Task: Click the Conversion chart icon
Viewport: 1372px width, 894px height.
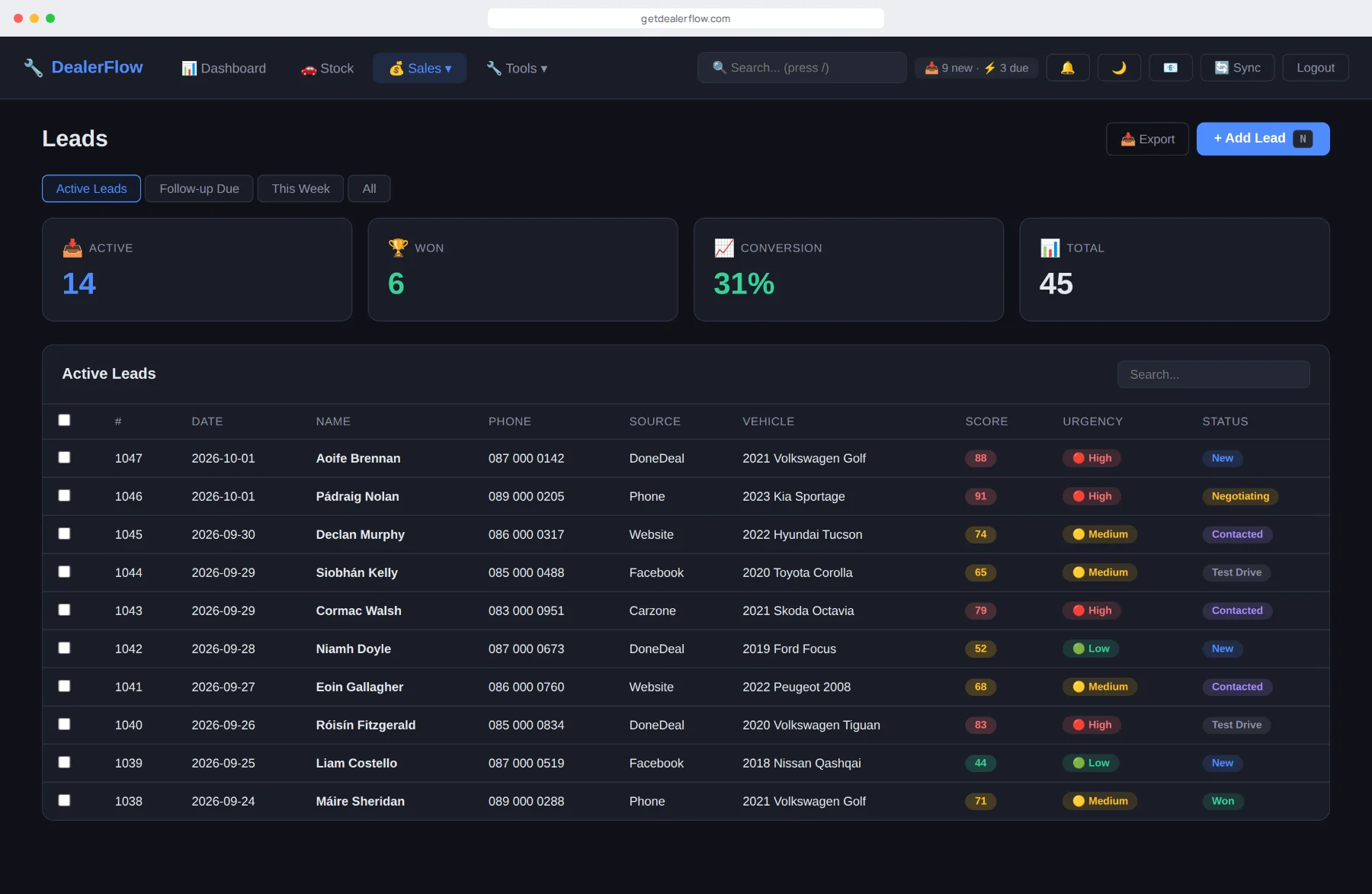Action: [724, 248]
